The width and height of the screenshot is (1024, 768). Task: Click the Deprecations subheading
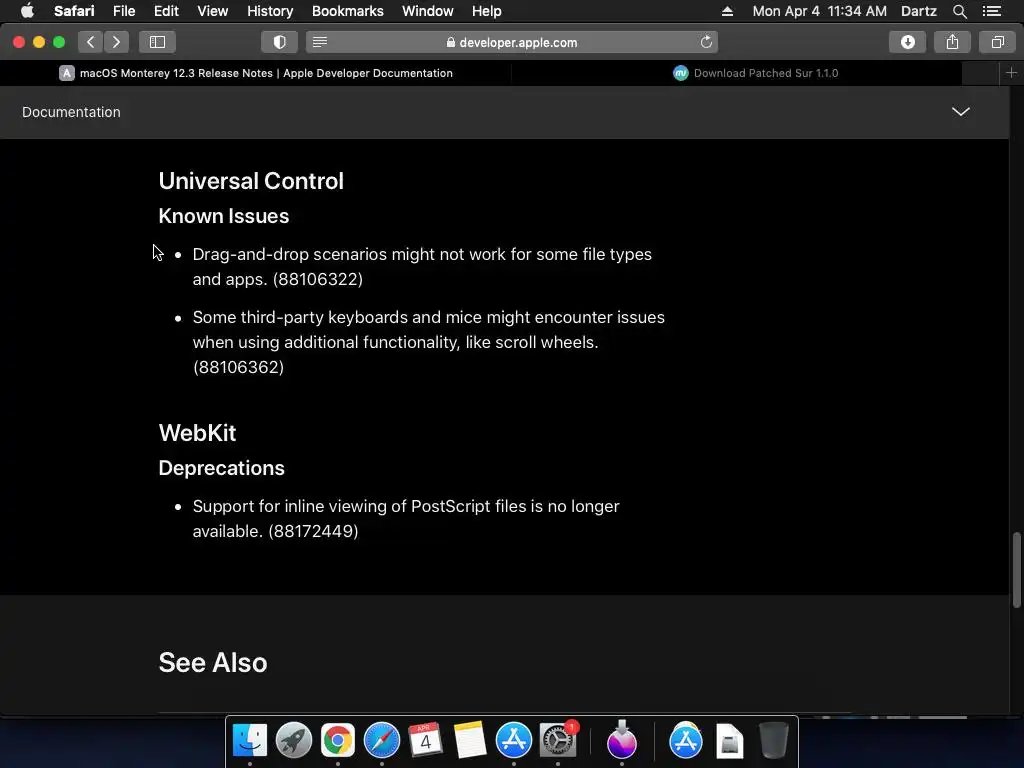221,468
